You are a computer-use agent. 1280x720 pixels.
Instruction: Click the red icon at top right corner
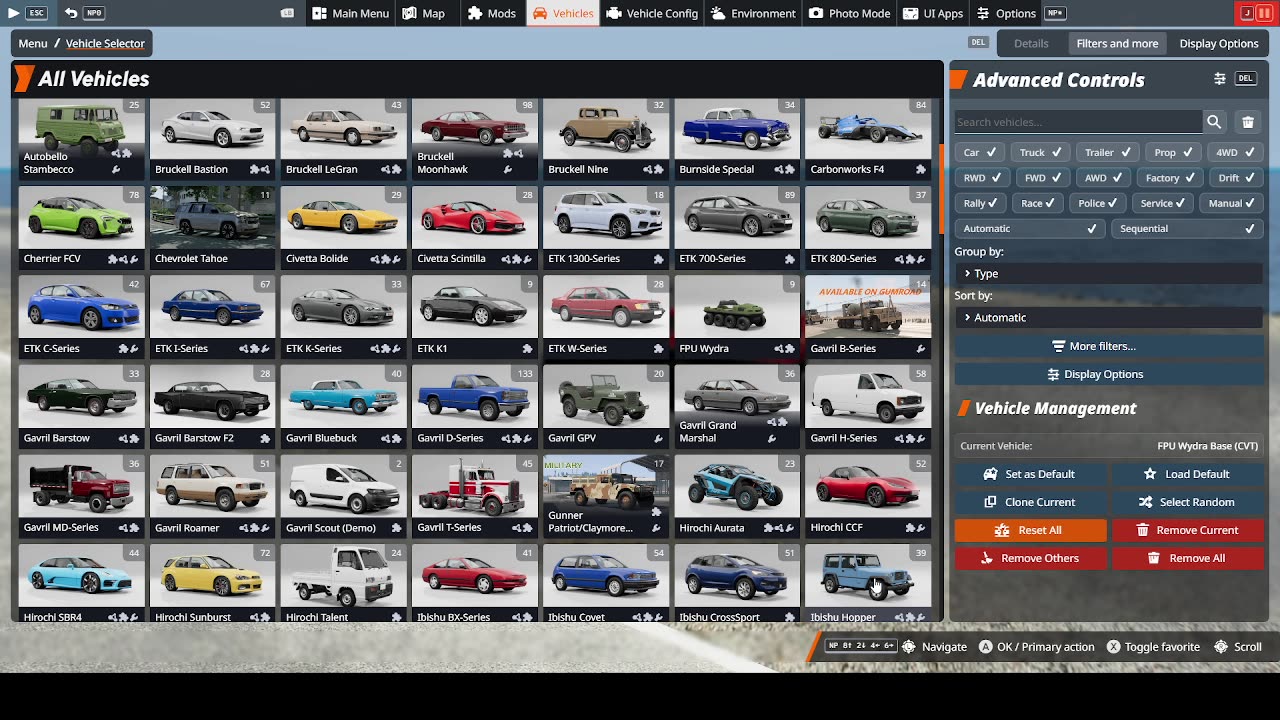[x=1255, y=13]
